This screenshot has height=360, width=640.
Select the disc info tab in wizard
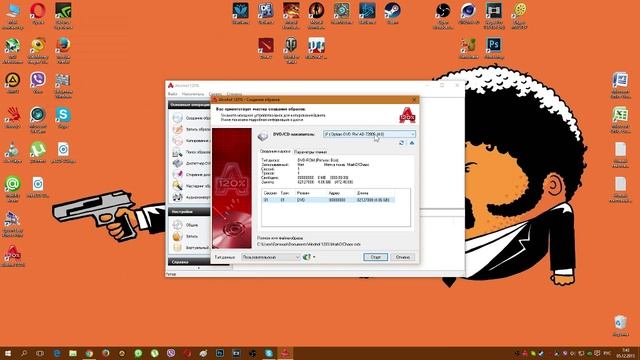tap(275, 151)
